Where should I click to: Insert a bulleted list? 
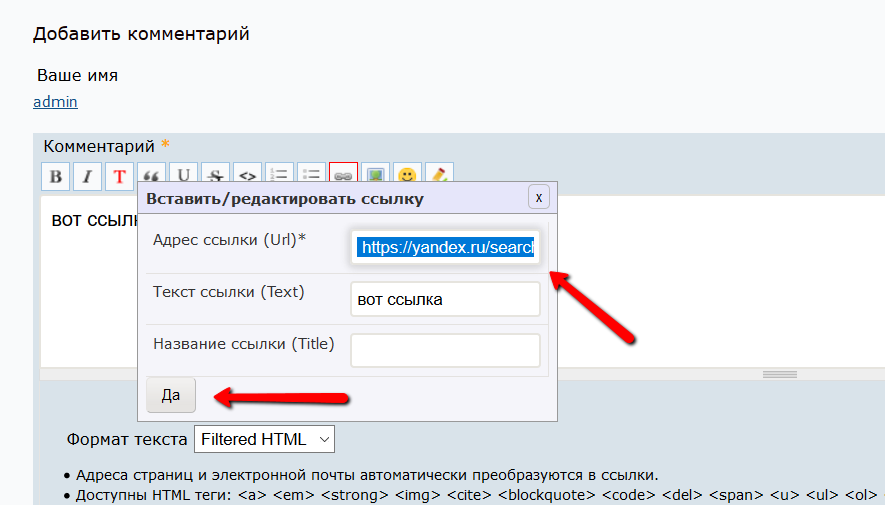[311, 177]
